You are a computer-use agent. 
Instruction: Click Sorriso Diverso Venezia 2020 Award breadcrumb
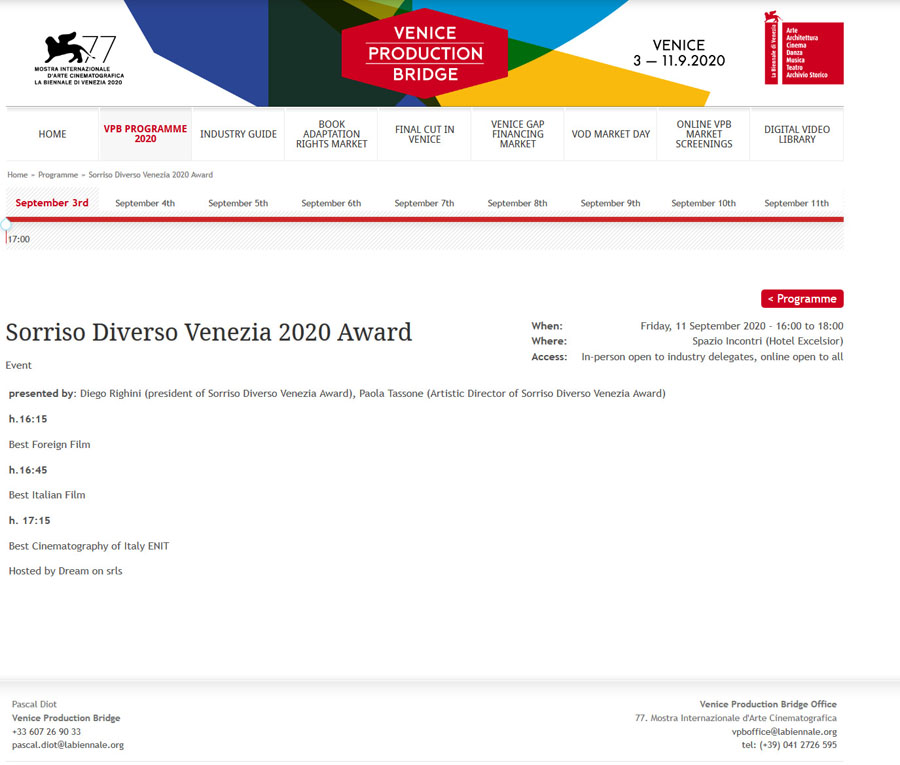click(150, 174)
